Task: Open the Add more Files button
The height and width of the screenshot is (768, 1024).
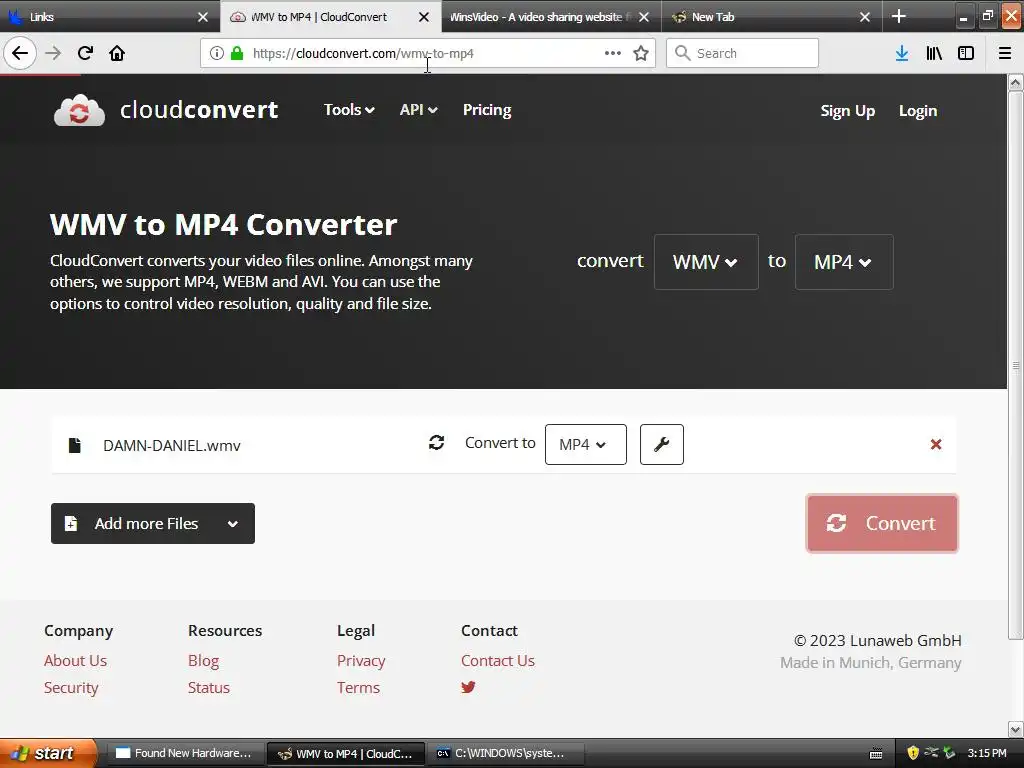Action: click(153, 523)
